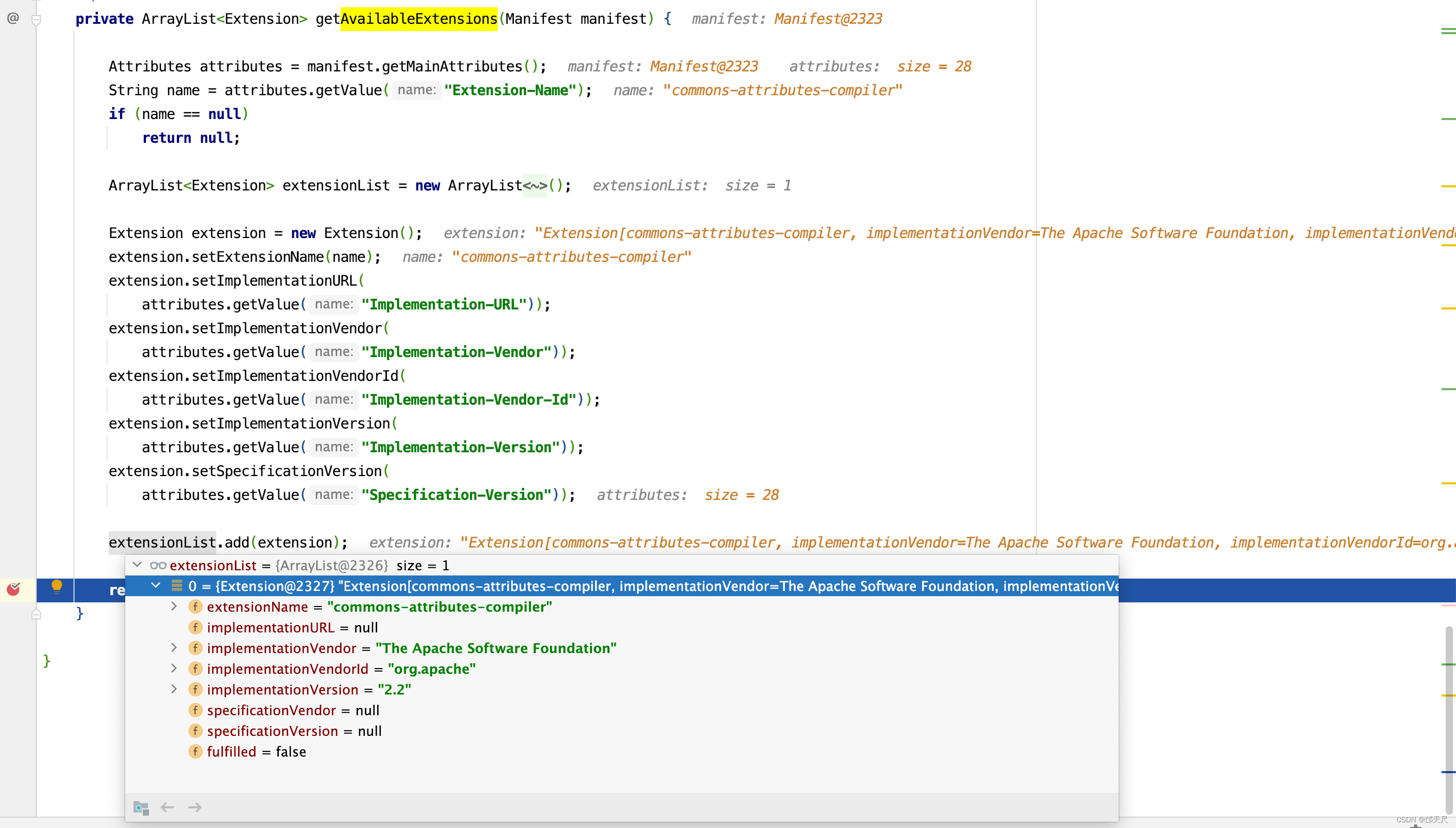
Task: Click the highlighted AvailableExtensions method name
Action: 419,19
